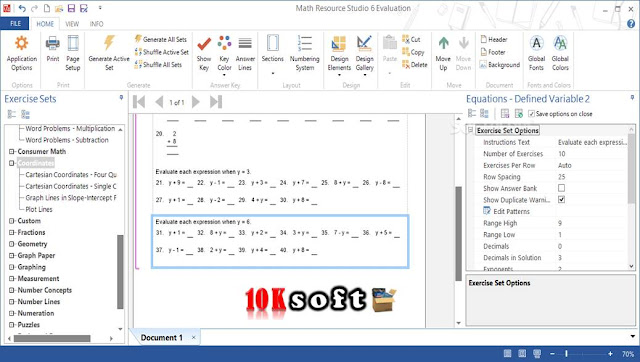The height and width of the screenshot is (362, 640).
Task: Expand Consumer Math category
Action: [11, 151]
